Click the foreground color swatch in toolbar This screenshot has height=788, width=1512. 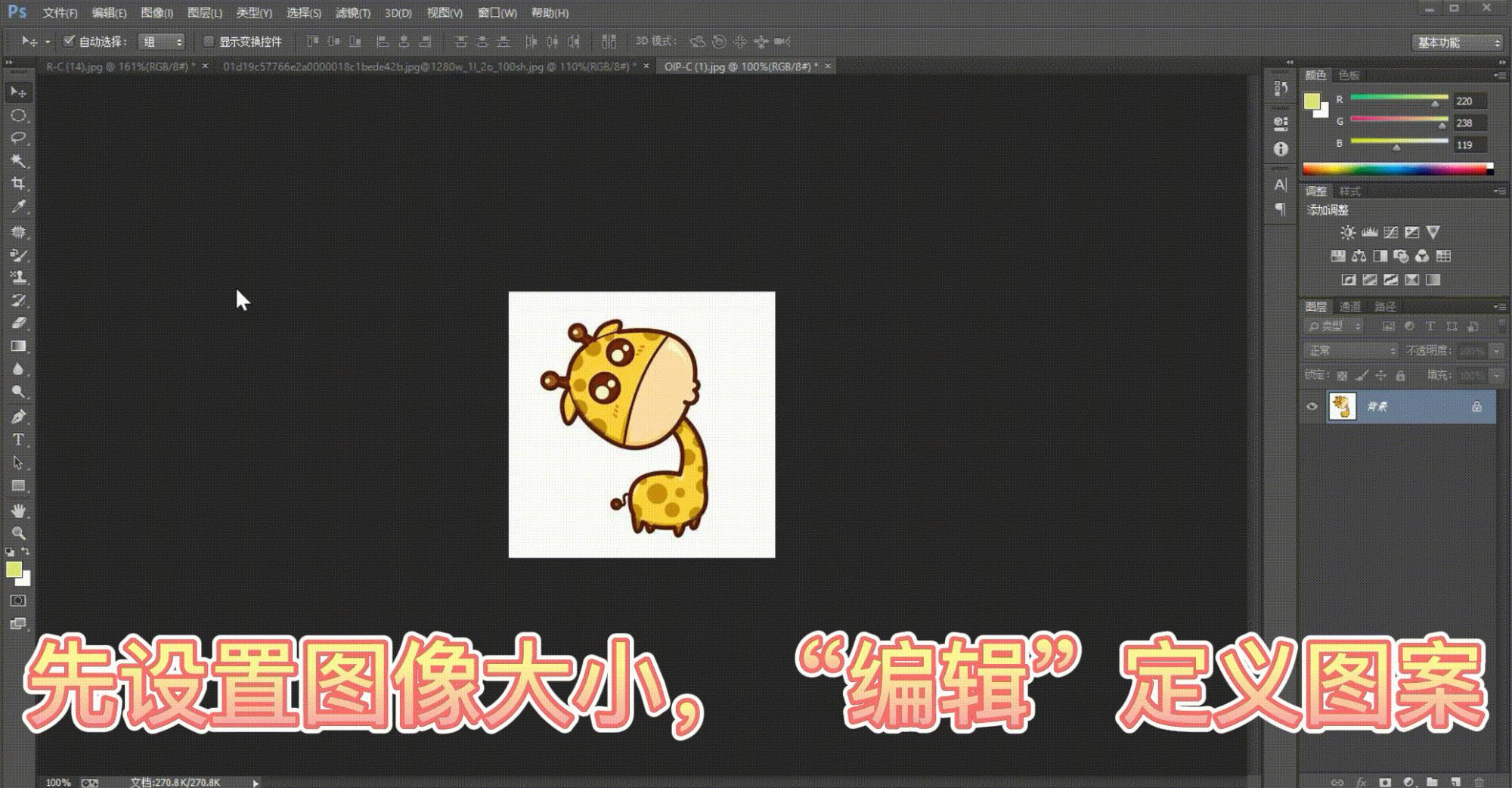point(14,570)
